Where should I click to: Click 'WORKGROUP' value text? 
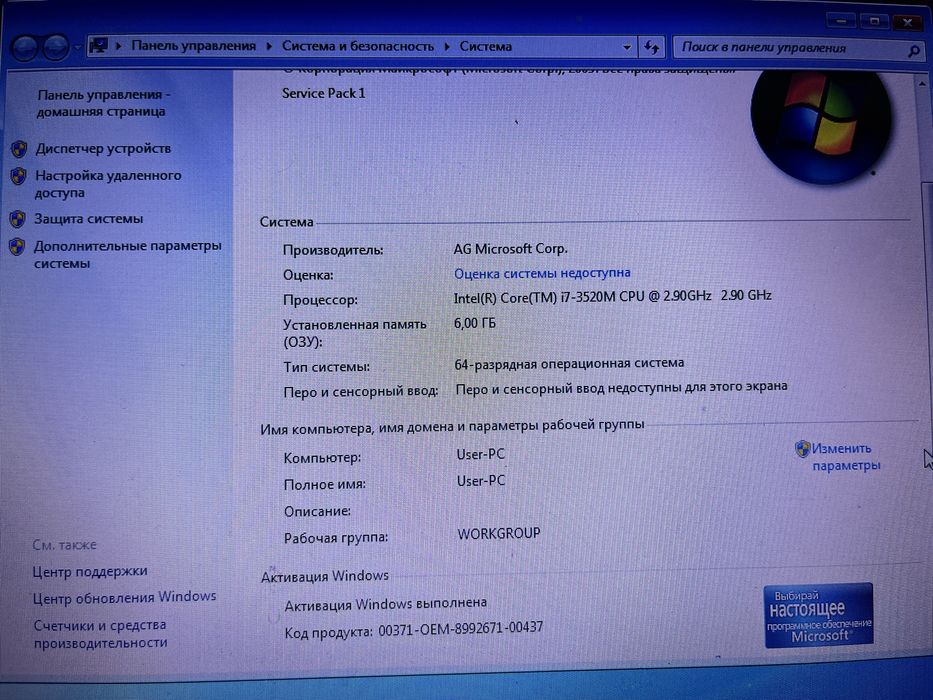pos(499,533)
